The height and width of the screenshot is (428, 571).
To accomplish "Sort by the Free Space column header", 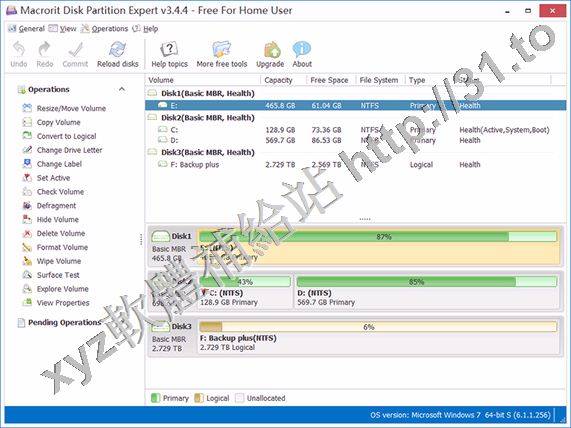I will pos(331,80).
